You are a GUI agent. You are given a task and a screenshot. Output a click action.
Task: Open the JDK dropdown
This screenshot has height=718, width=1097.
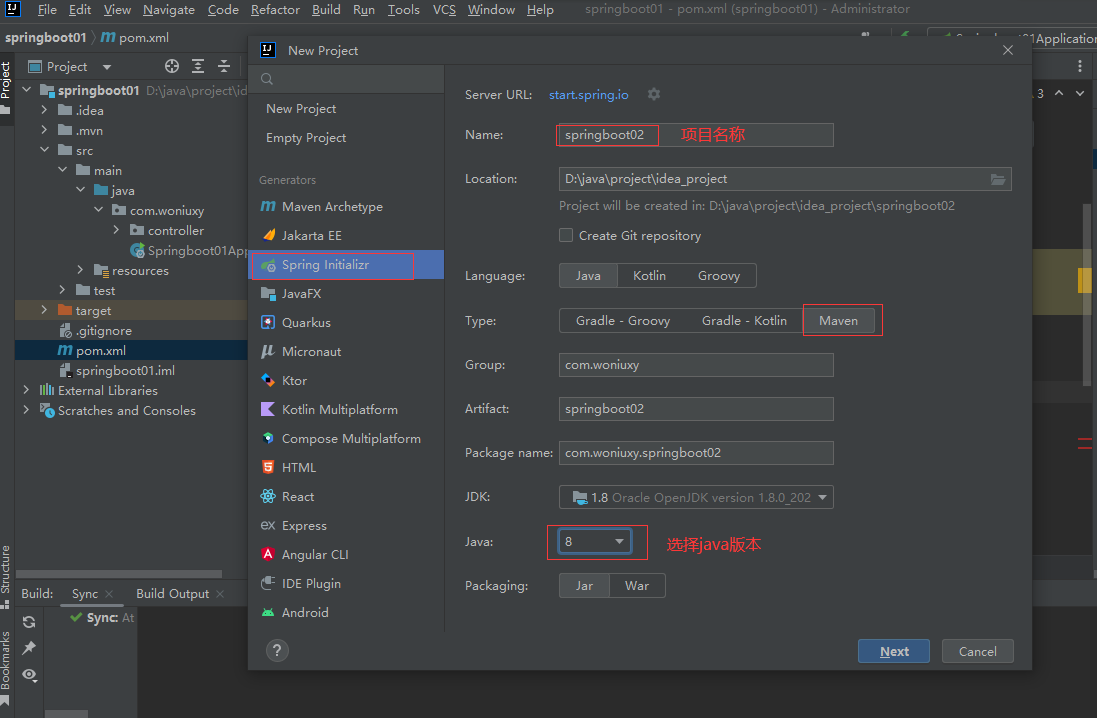pos(696,498)
